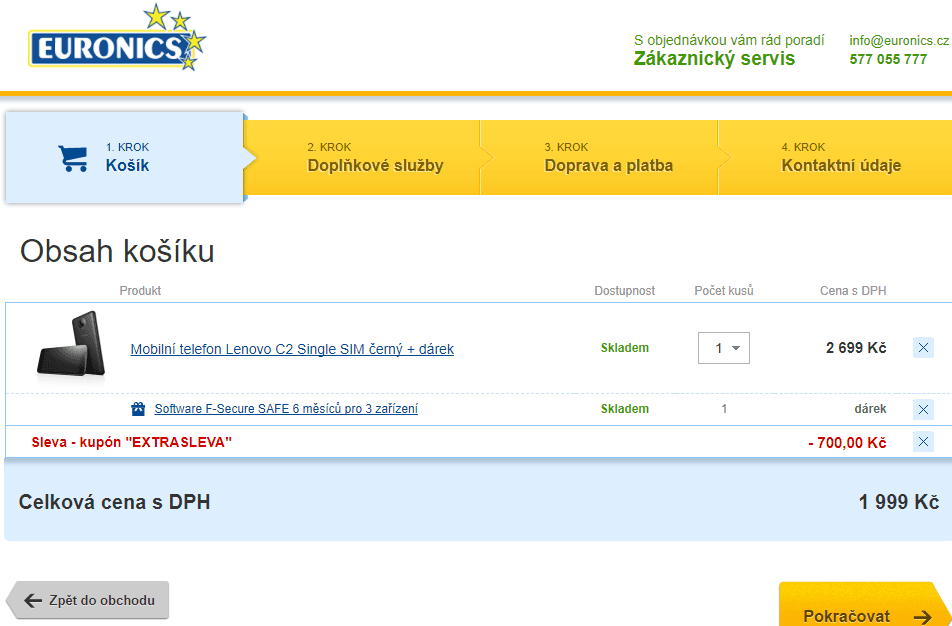Go to step 1 Košík tab
Viewport: 952px width, 626px height.
[x=124, y=157]
